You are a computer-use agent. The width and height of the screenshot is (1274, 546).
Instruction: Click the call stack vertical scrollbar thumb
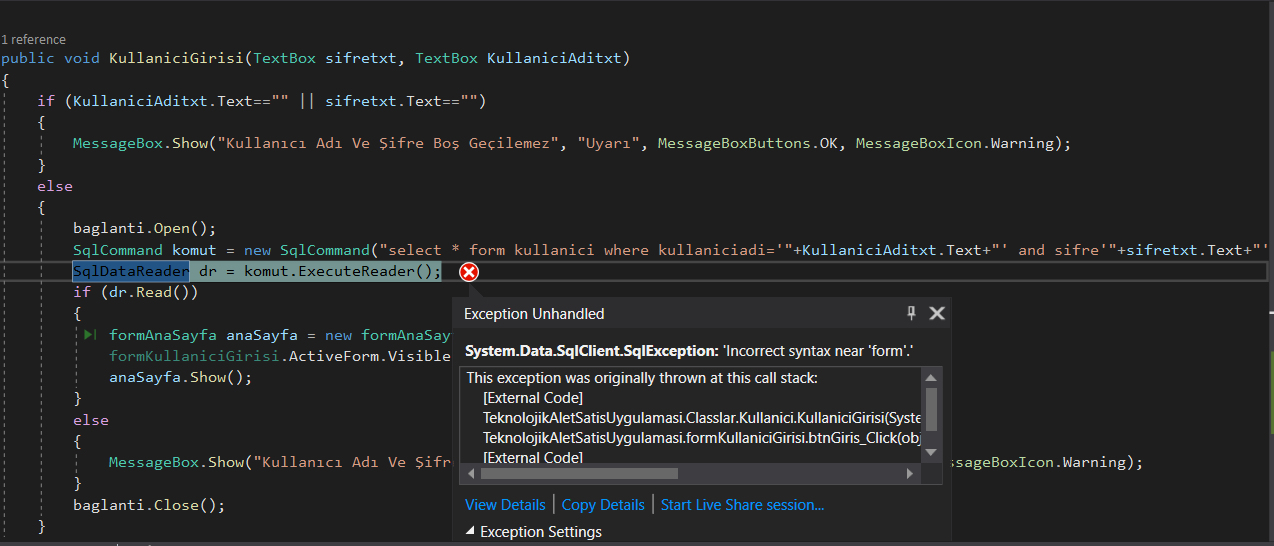[932, 407]
